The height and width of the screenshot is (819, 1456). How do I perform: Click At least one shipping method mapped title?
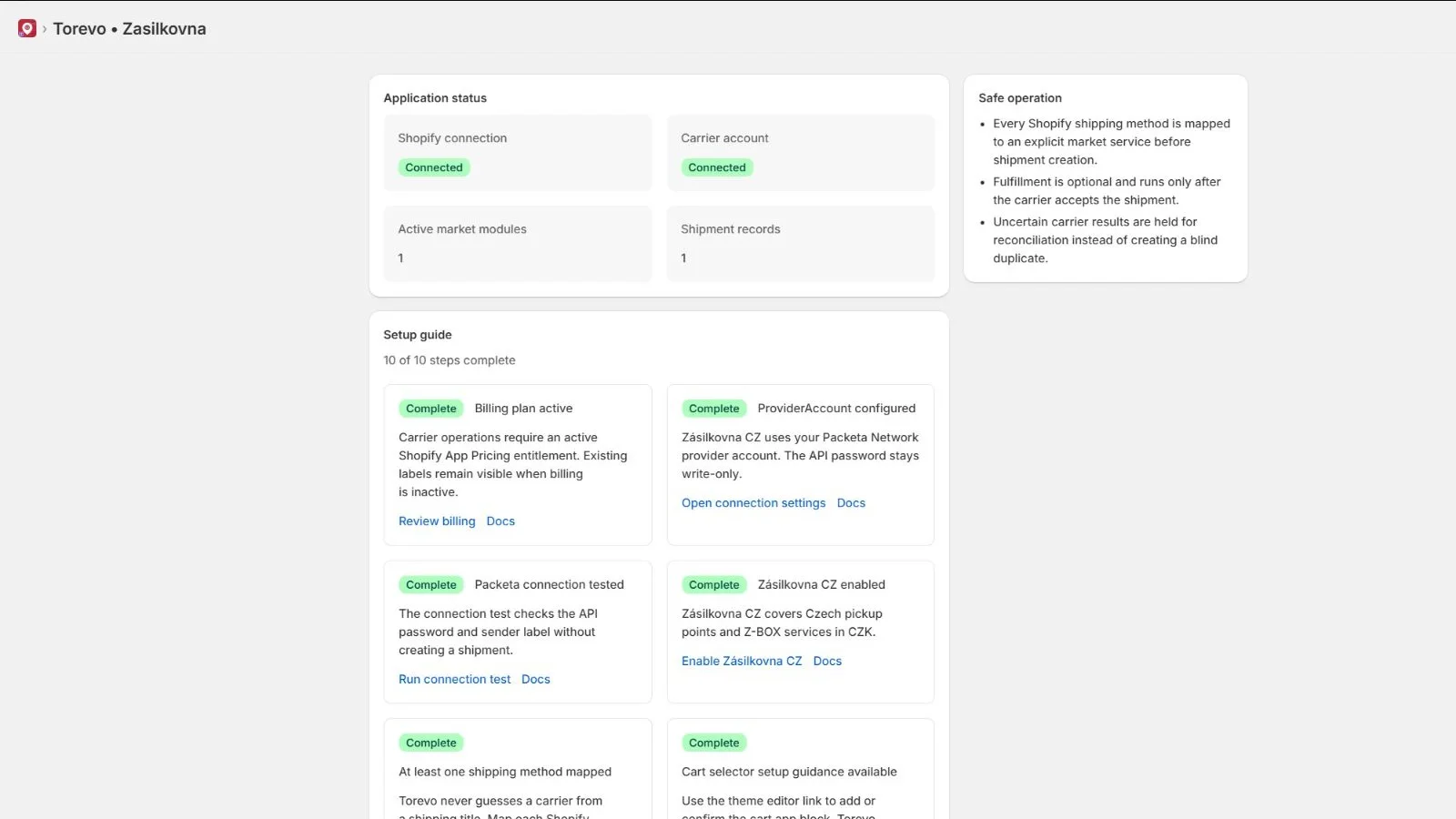tap(505, 772)
